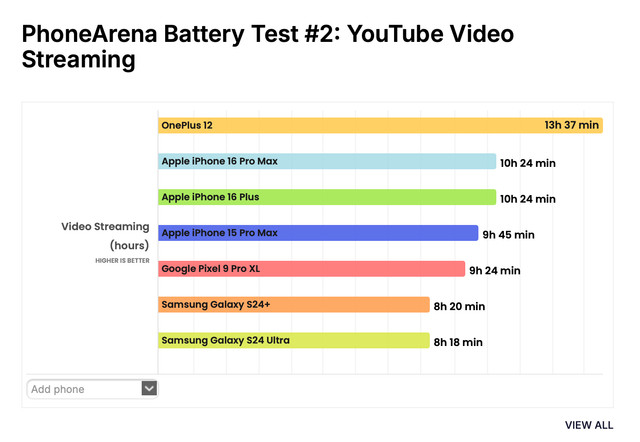Click the 9h 45 min value label
Viewport: 640px width, 442px height.
point(508,235)
